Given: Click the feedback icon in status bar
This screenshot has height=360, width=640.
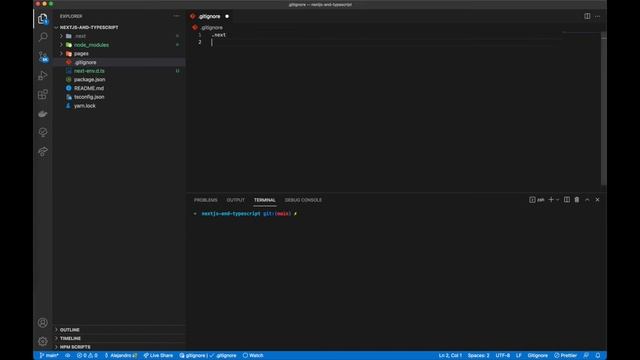Looking at the screenshot, I should [x=586, y=355].
